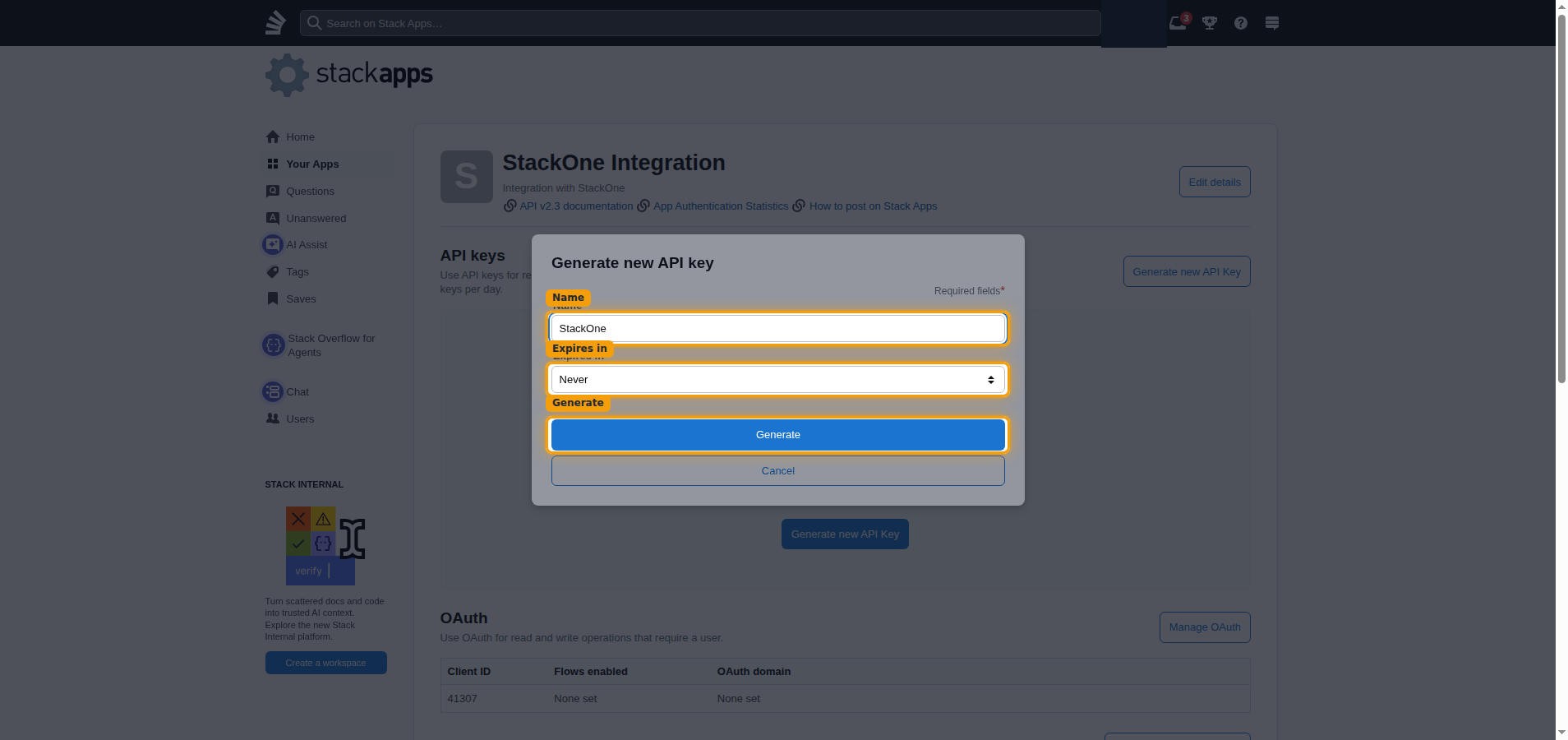
Task: Click the blue Generate button
Action: click(778, 435)
